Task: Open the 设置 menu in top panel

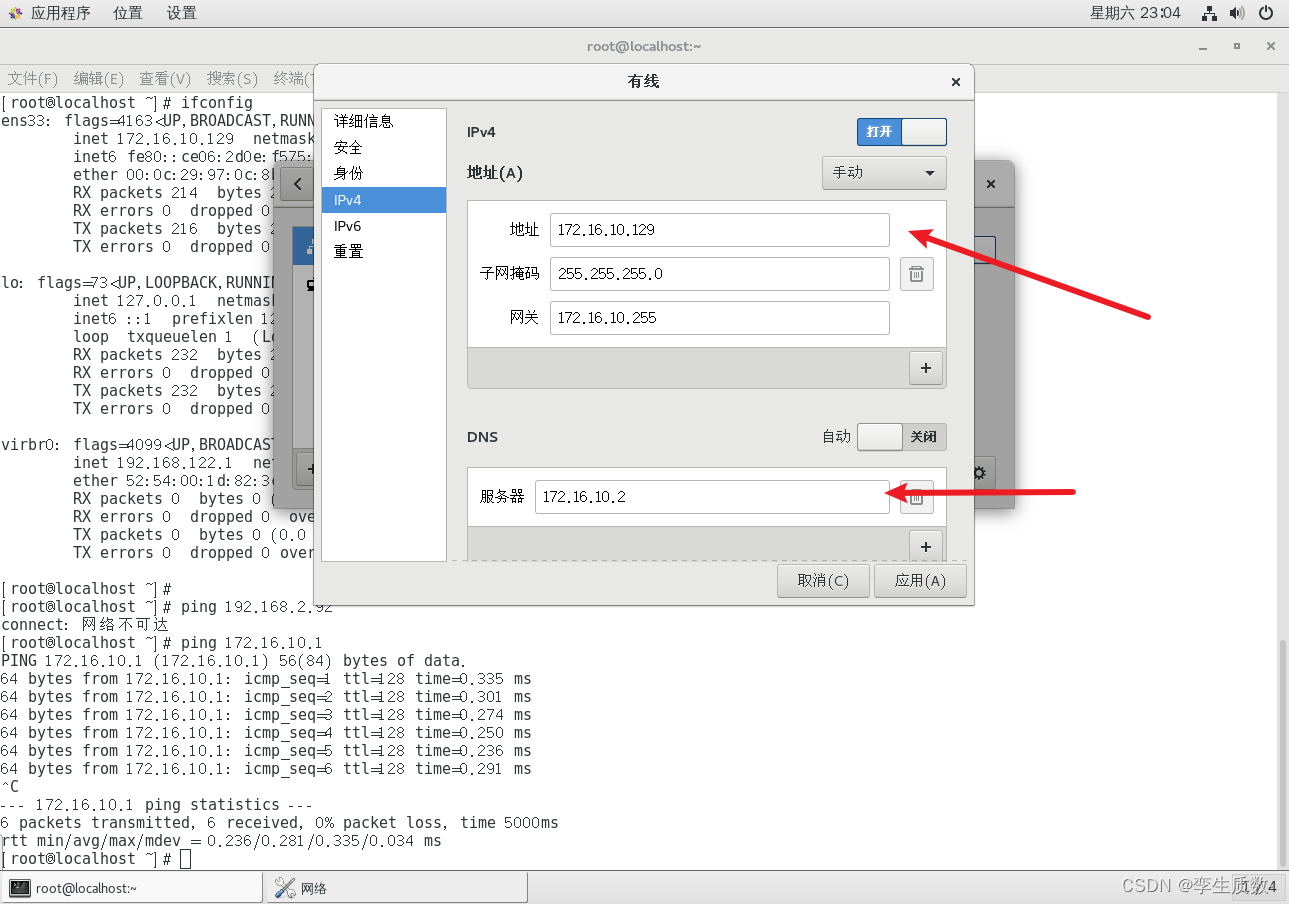Action: pos(181,13)
